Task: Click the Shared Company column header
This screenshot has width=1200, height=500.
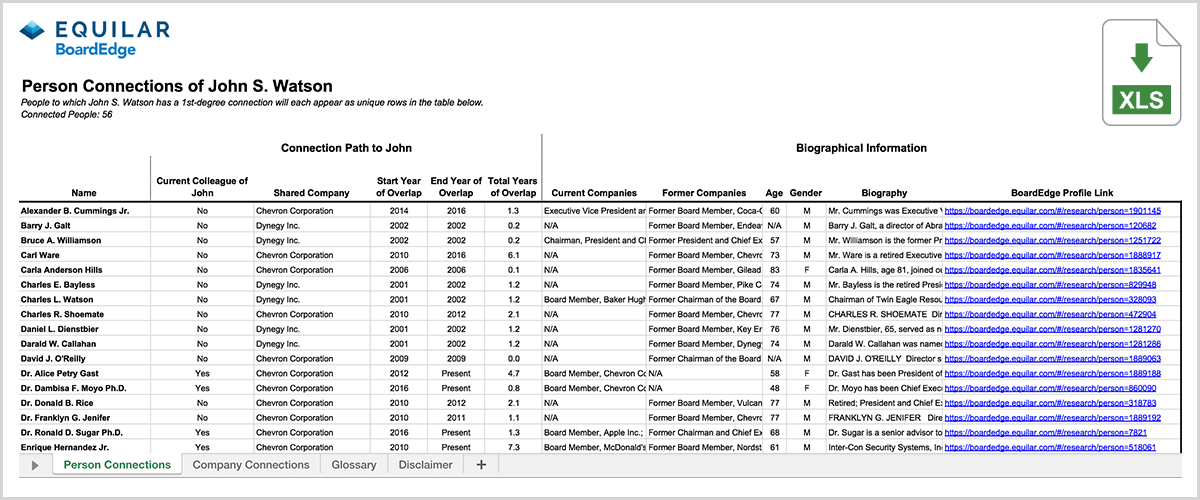Action: [311, 193]
